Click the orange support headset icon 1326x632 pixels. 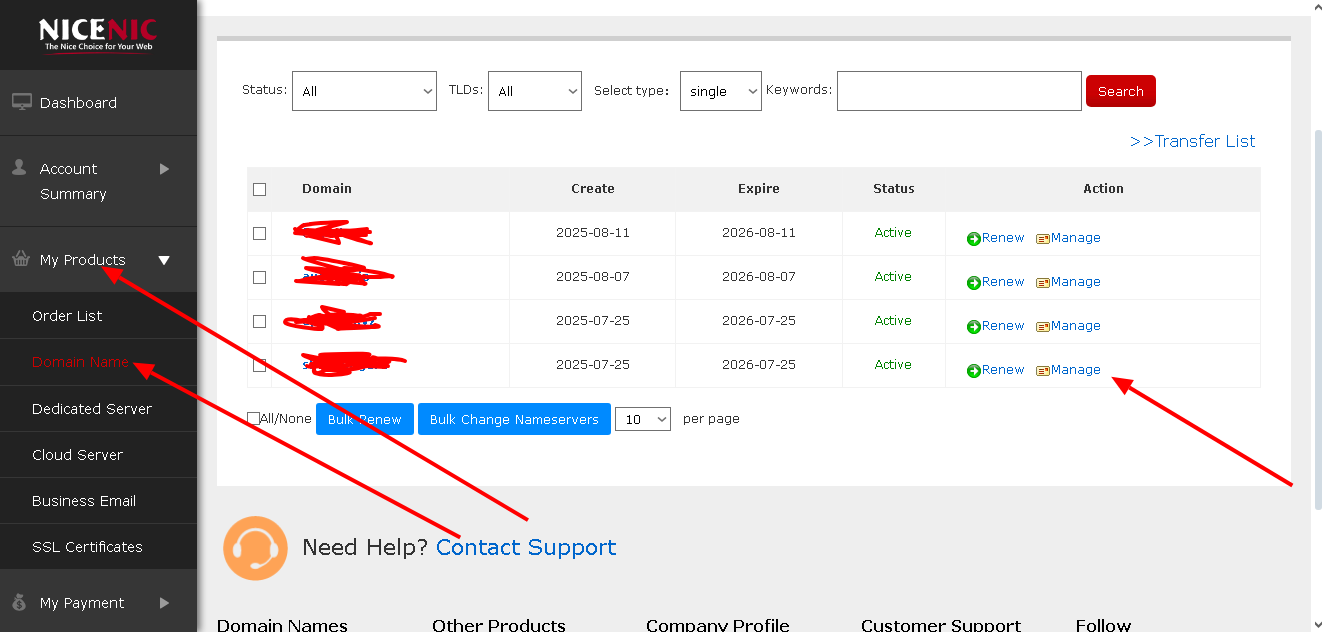tap(255, 548)
